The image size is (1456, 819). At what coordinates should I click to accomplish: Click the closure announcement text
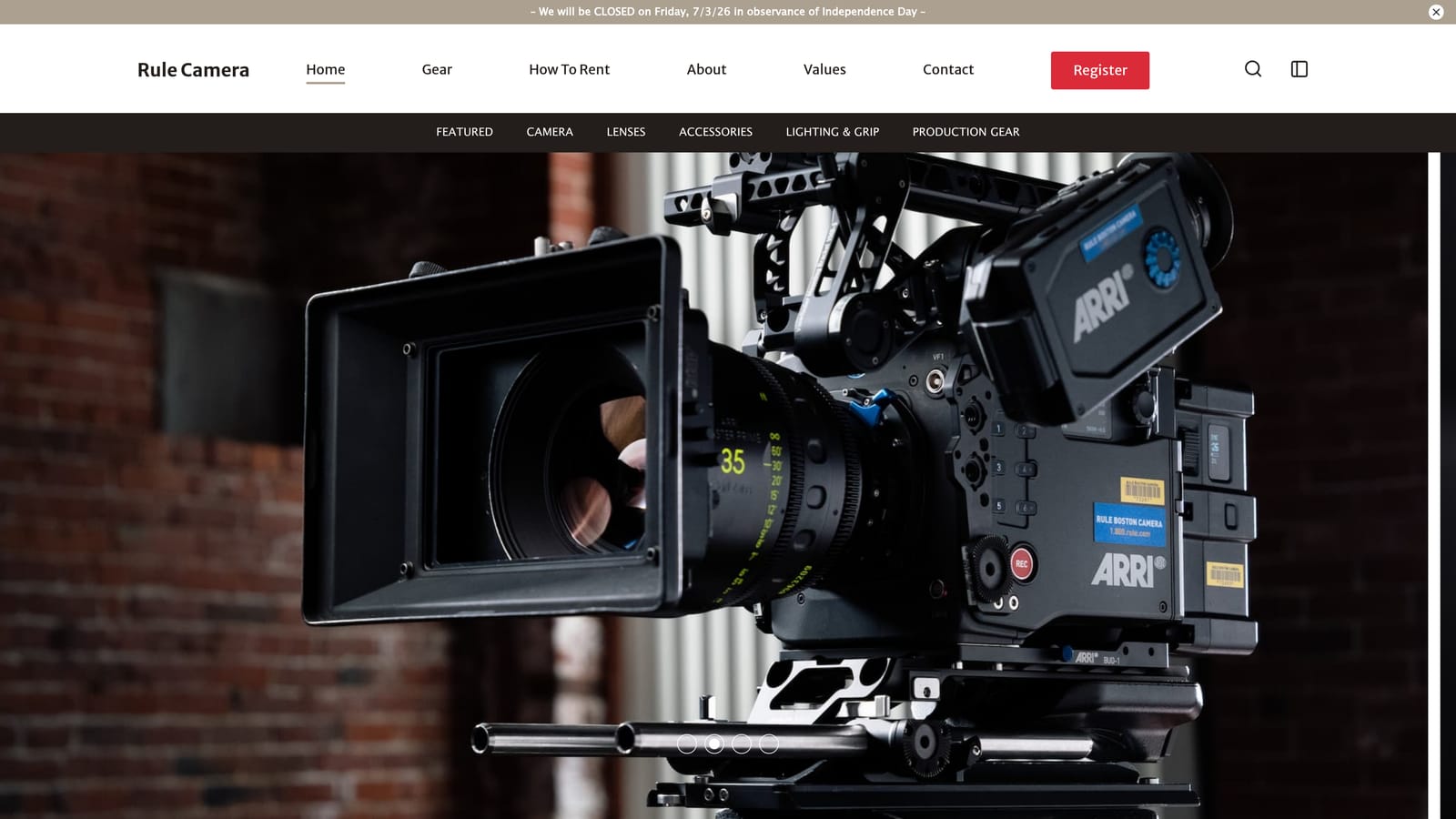(x=728, y=12)
